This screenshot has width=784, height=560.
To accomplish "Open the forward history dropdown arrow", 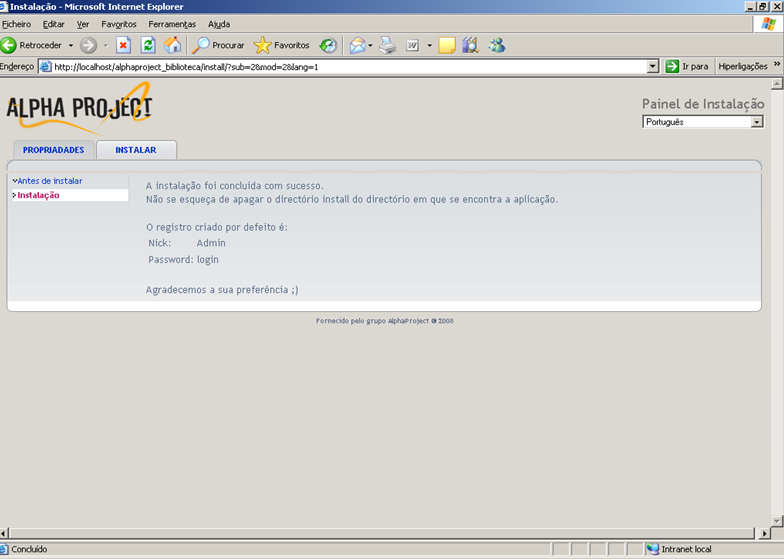I will tap(106, 46).
